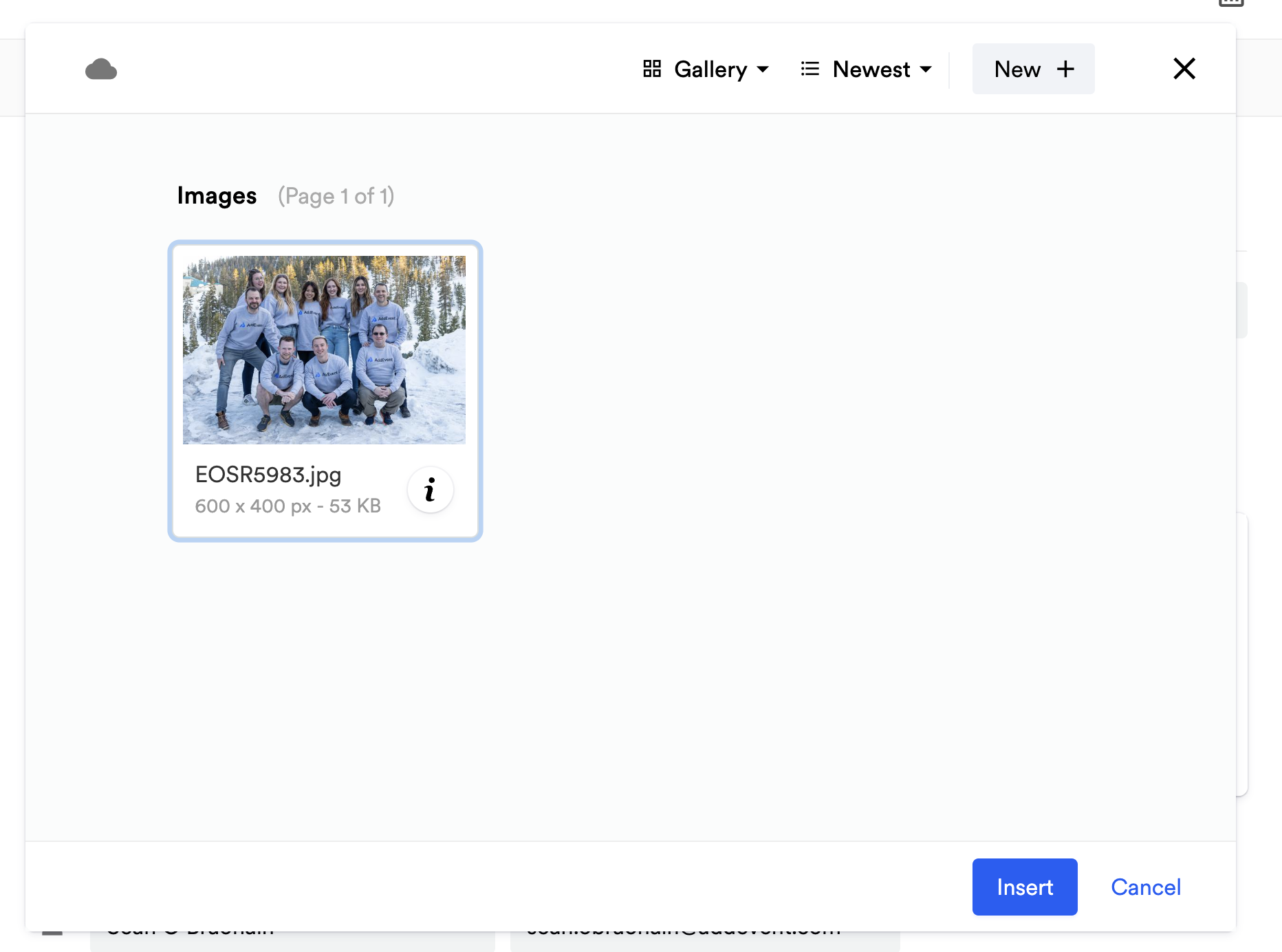This screenshot has width=1282, height=952.
Task: Close the image picker dialog
Action: tap(1184, 69)
